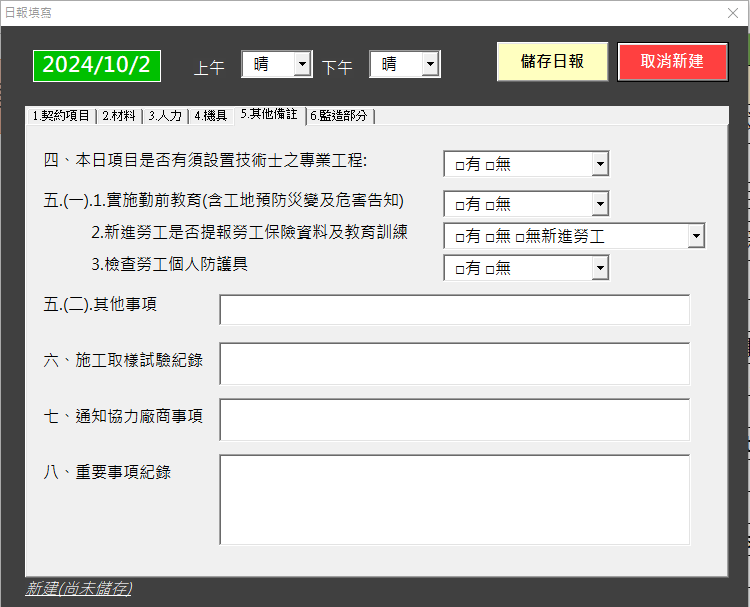The width and height of the screenshot is (750, 607).
Task: Click the 七、通知協力廠商事項 text field
Action: (454, 419)
